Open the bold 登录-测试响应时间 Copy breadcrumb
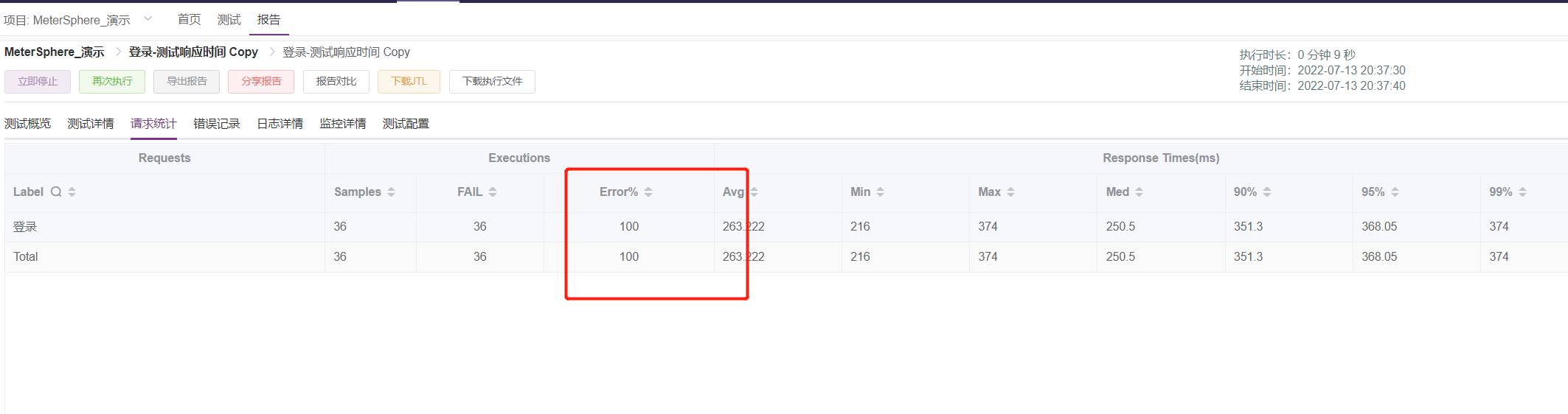Image resolution: width=1568 pixels, height=414 pixels. tap(193, 52)
